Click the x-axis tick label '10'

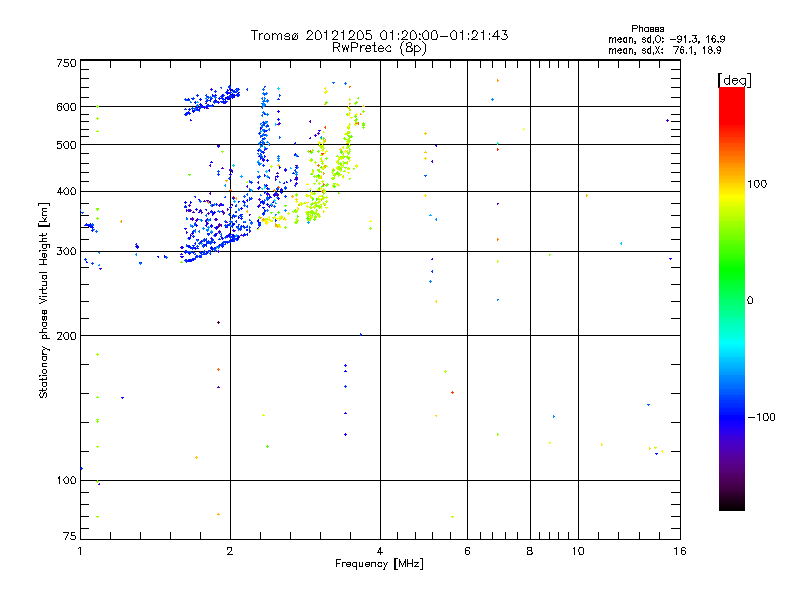(578, 551)
